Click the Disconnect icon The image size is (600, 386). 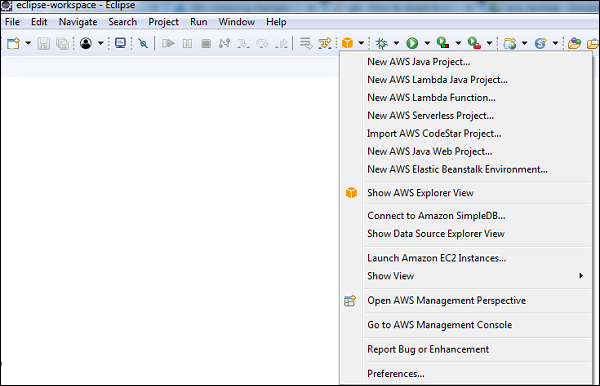(x=224, y=43)
